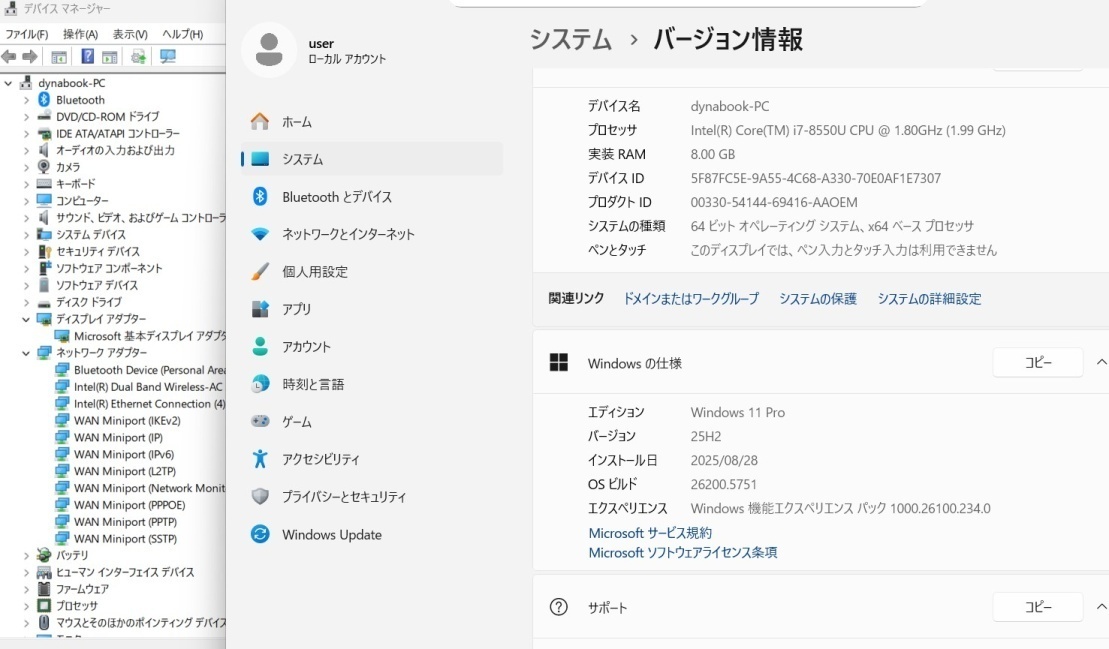Expand the ファームウェア category
Image resolution: width=1109 pixels, height=649 pixels.
coord(26,589)
